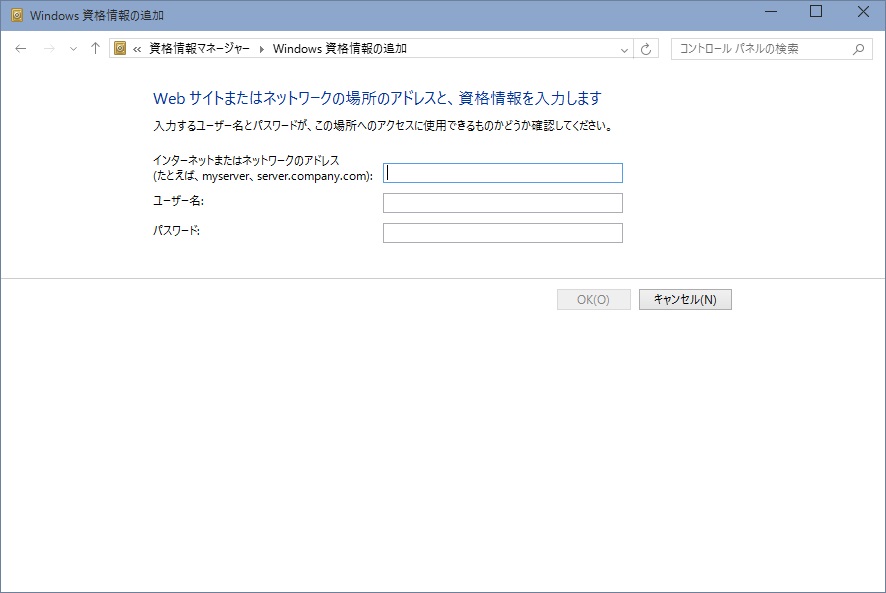The width and height of the screenshot is (886, 593).
Task: Click the パスワード: label
Action: 176,231
